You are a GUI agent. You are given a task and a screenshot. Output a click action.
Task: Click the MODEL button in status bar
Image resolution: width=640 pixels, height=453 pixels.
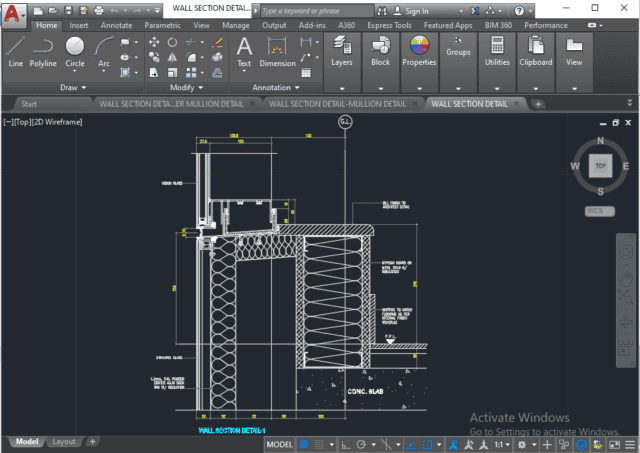click(280, 443)
